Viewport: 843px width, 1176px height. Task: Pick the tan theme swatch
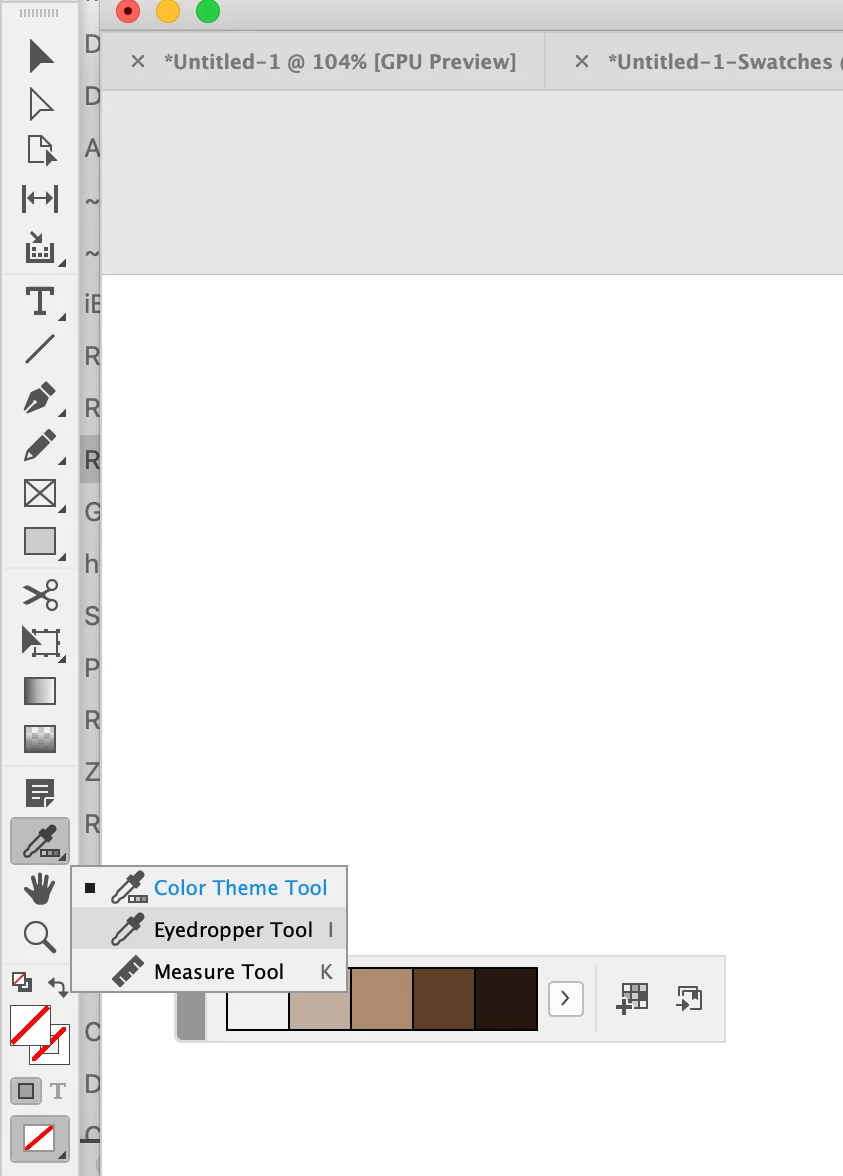coord(382,999)
